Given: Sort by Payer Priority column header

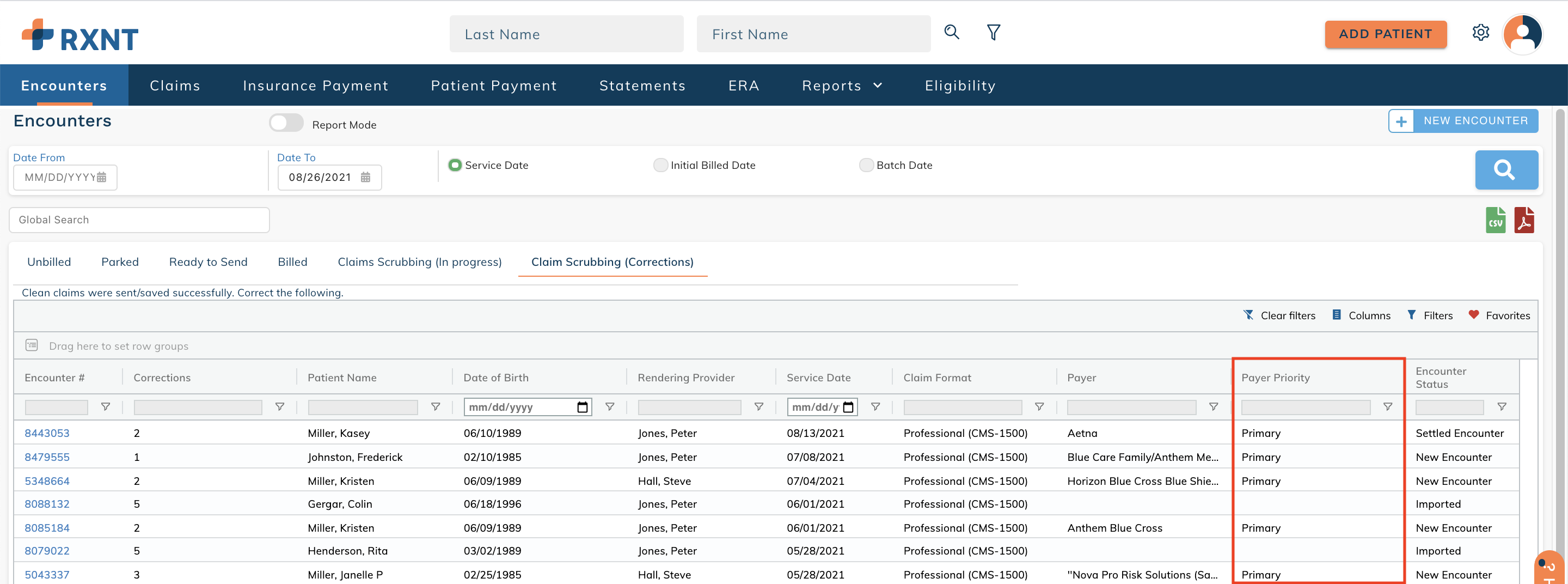Looking at the screenshot, I should (1275, 378).
